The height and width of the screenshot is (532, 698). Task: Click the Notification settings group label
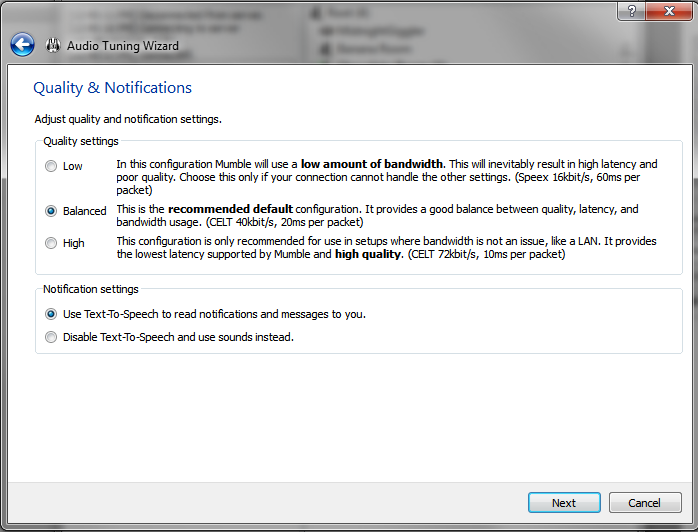click(91, 289)
